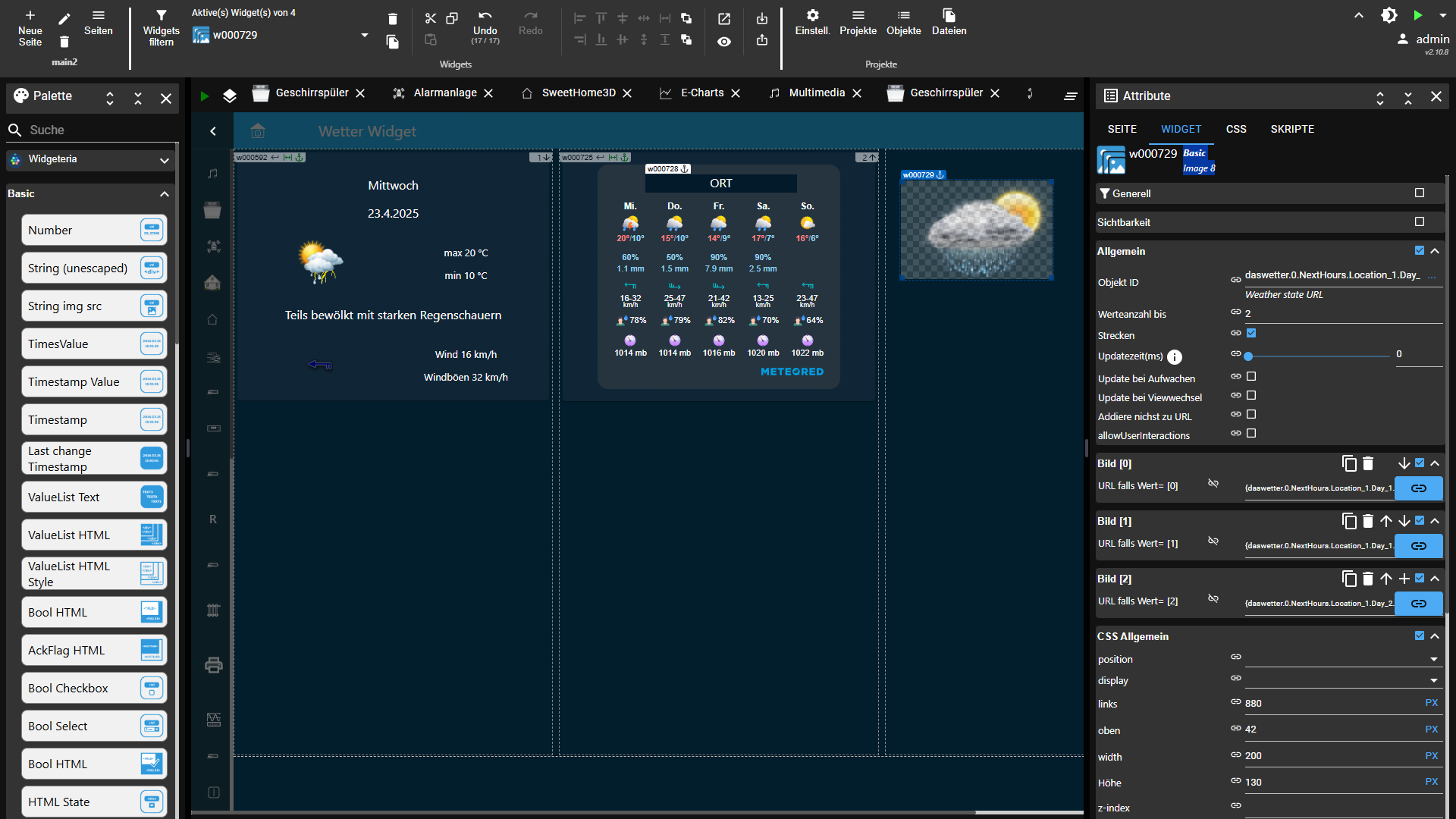1456x819 pixels.
Task: Adjust the Updatezeit(ms) slider handle
Action: 1248,356
